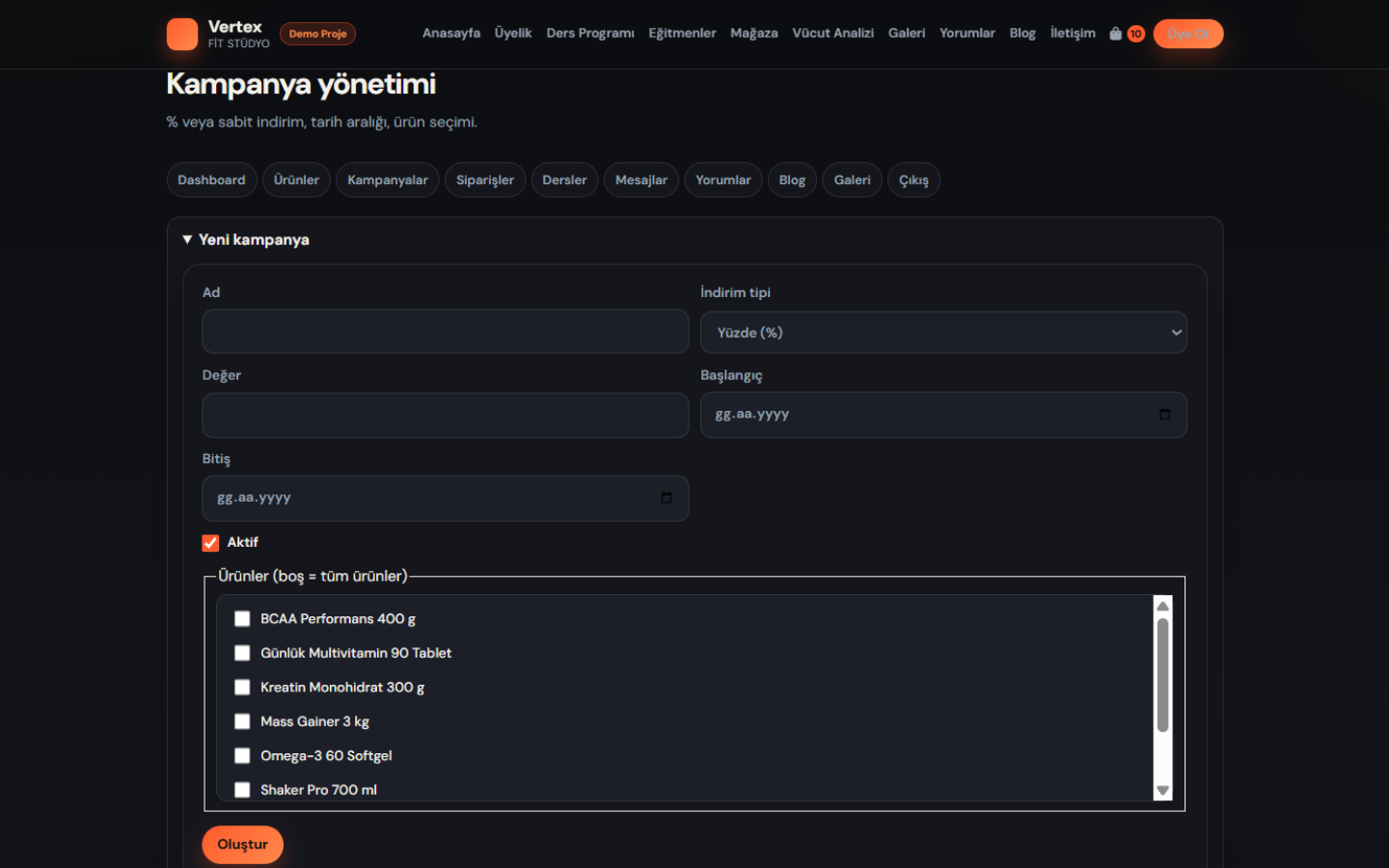Click product list scroll up arrow
Screen dimensions: 1389x868
click(1162, 606)
